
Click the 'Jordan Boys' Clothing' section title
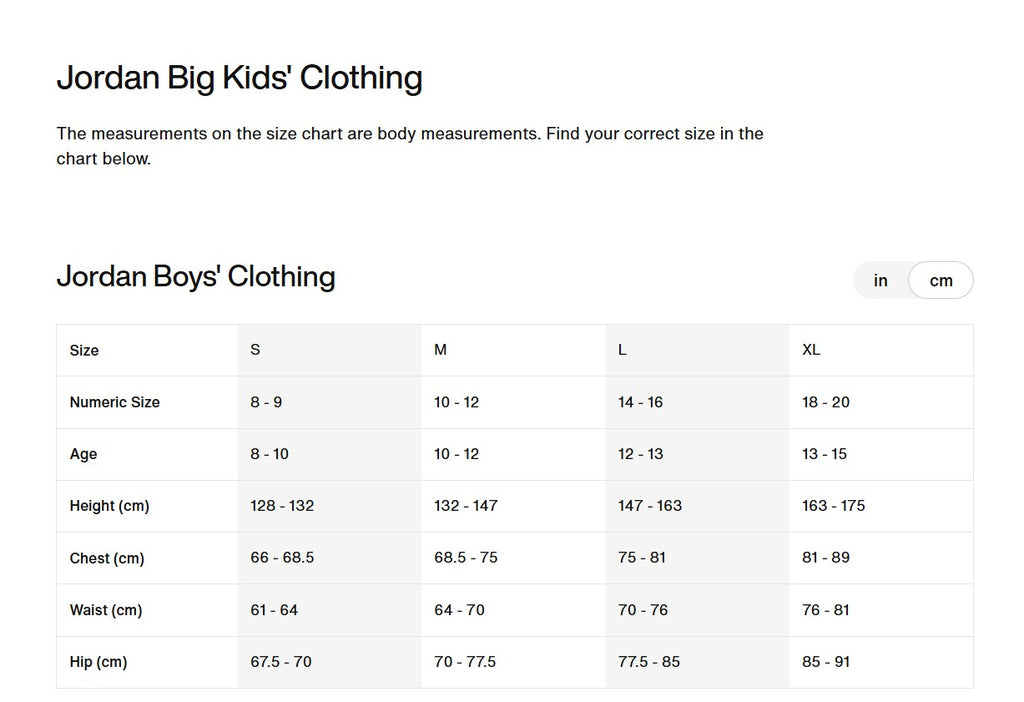[x=196, y=277]
